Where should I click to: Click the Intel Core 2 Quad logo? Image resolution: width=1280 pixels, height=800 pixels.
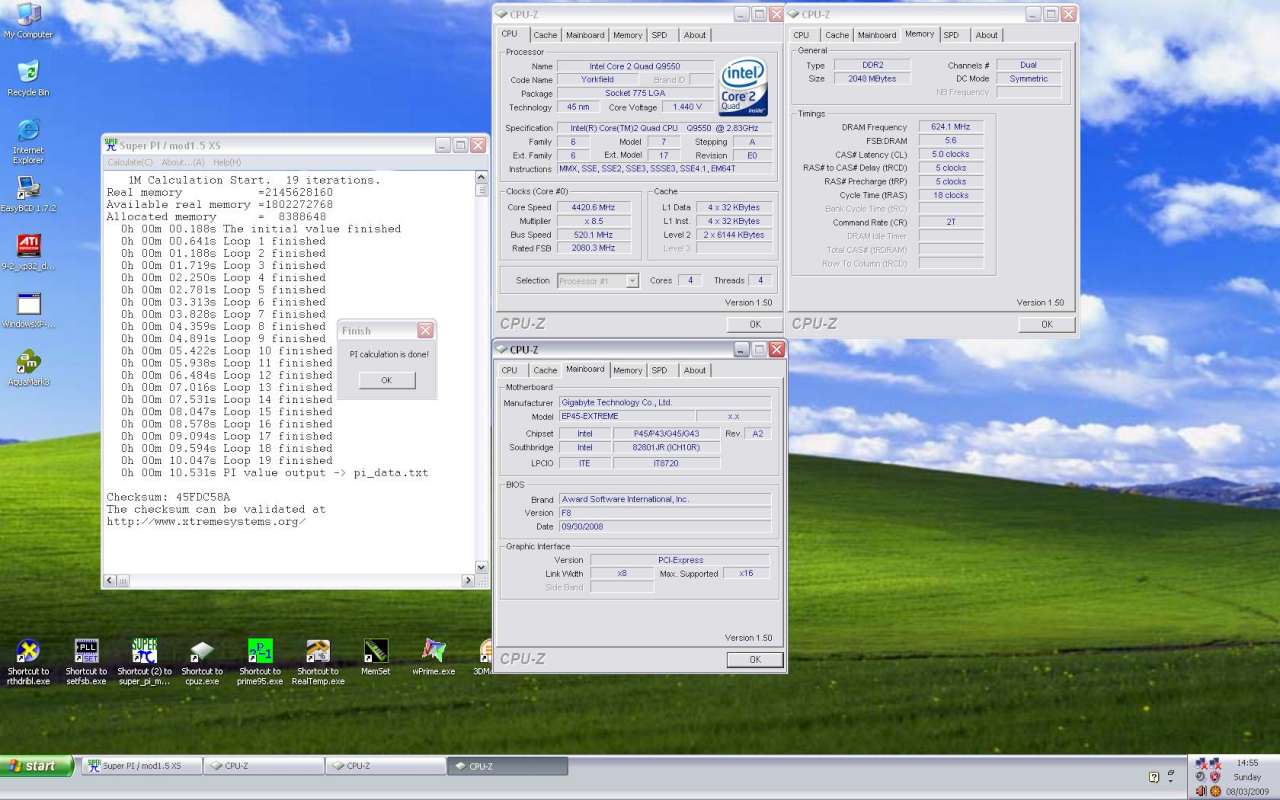743,87
